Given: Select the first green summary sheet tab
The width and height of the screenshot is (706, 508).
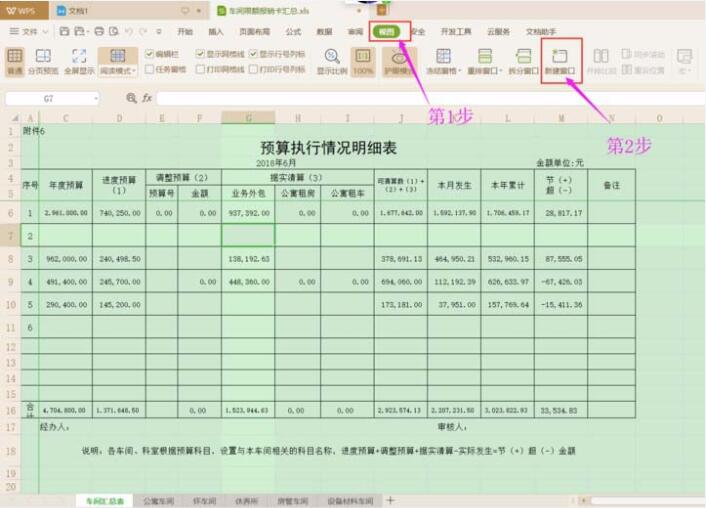Looking at the screenshot, I should point(105,501).
